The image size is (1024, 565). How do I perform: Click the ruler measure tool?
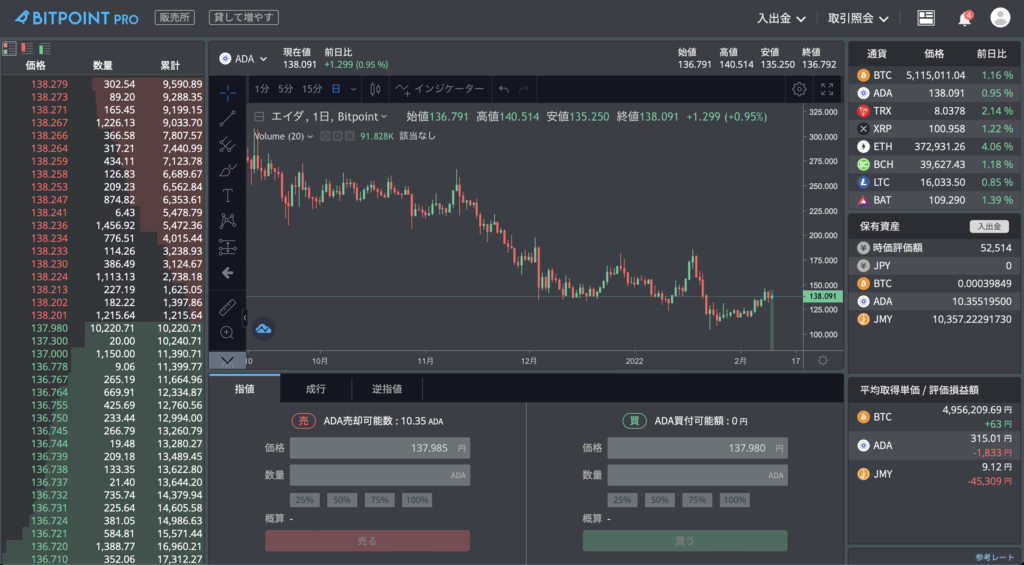pyautogui.click(x=227, y=306)
